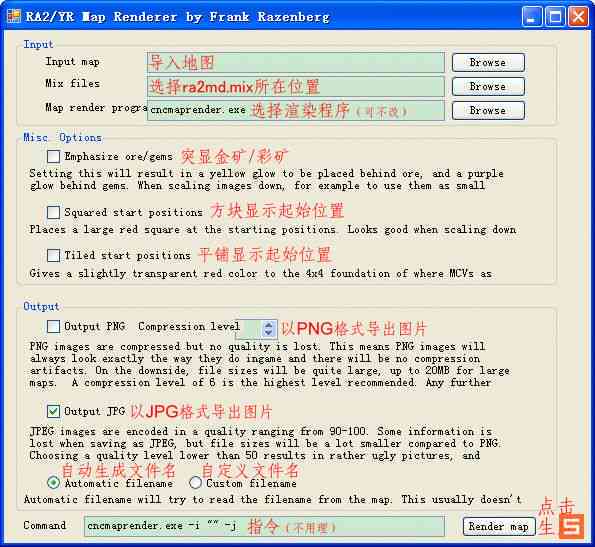Click the application icon in the title bar
The height and width of the screenshot is (547, 595).
click(x=14, y=16)
